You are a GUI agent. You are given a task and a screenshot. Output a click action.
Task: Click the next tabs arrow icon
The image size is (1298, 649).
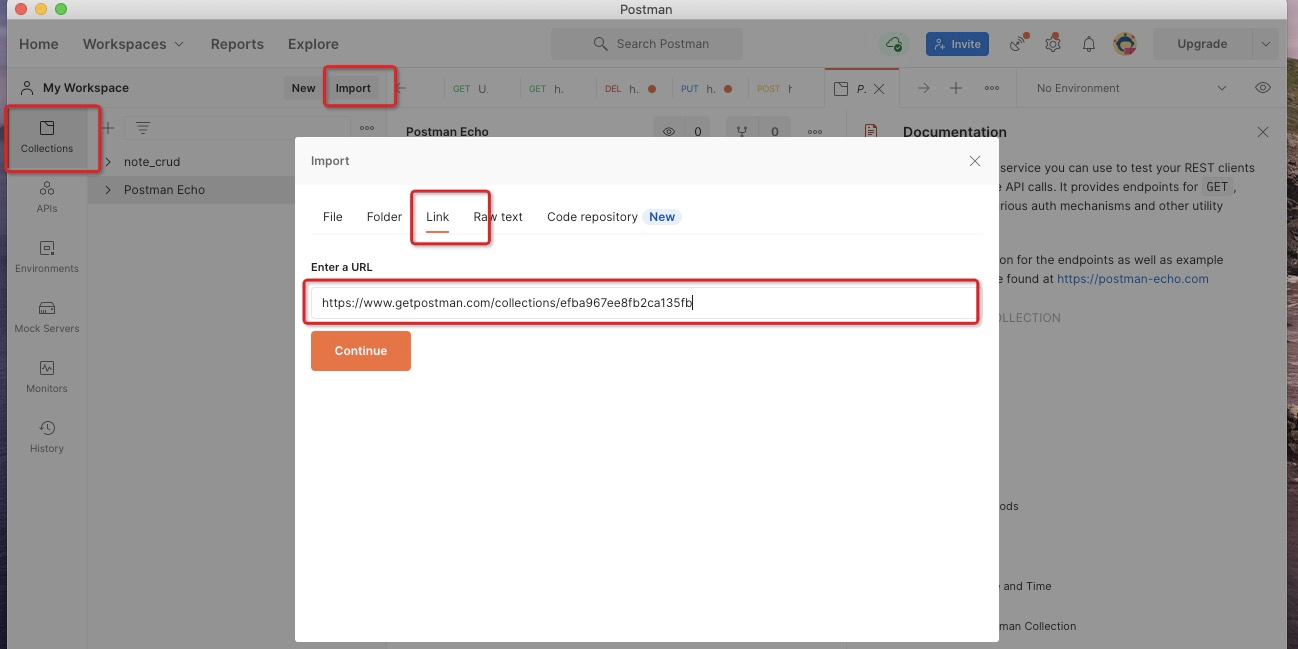coord(923,88)
